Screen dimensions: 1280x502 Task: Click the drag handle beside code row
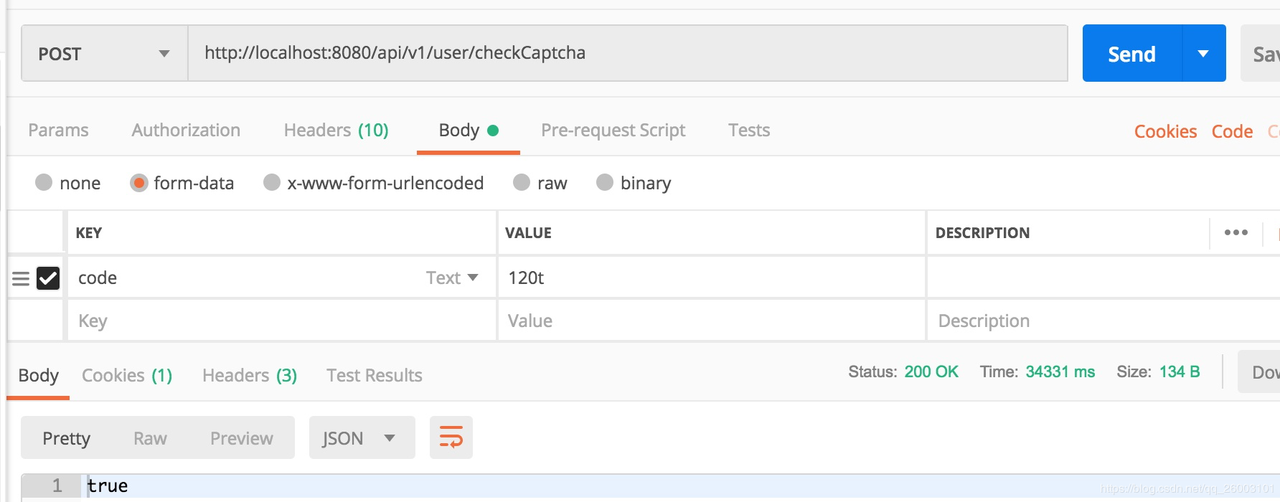[20, 278]
